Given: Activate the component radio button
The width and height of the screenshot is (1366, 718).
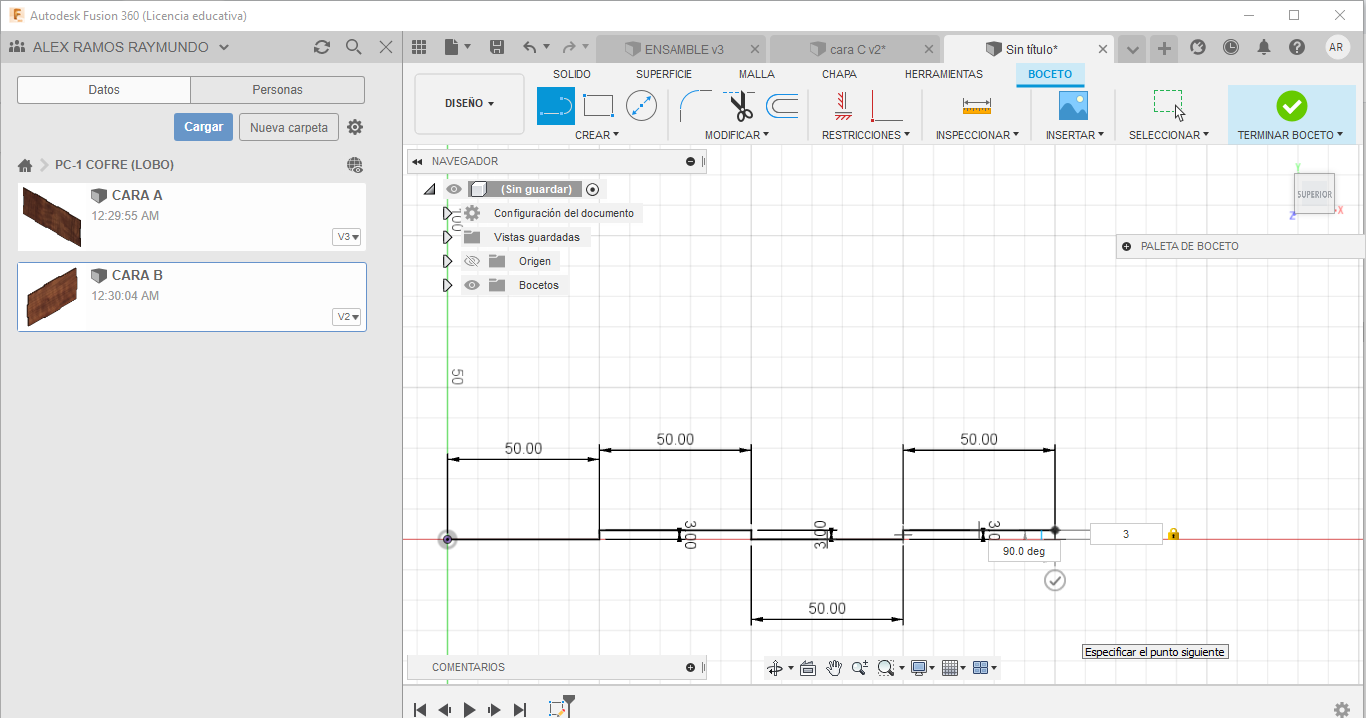Looking at the screenshot, I should (592, 189).
